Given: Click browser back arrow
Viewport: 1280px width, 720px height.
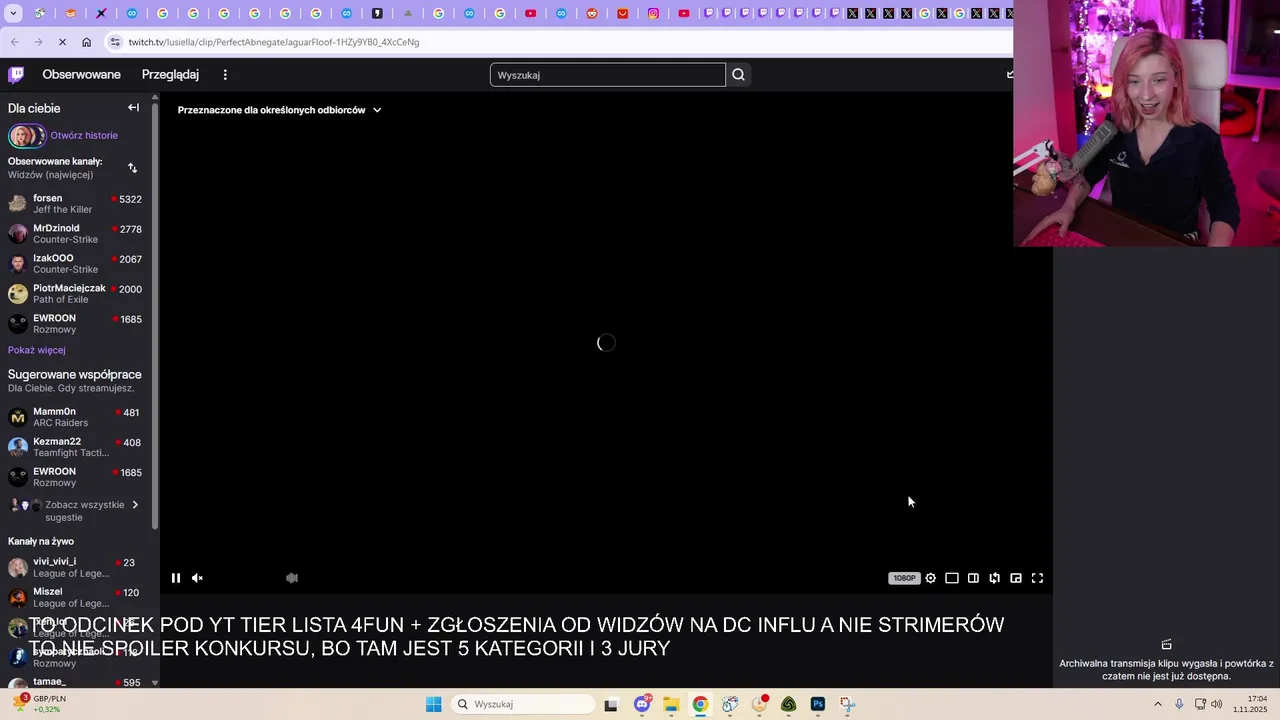Looking at the screenshot, I should (x=15, y=42).
